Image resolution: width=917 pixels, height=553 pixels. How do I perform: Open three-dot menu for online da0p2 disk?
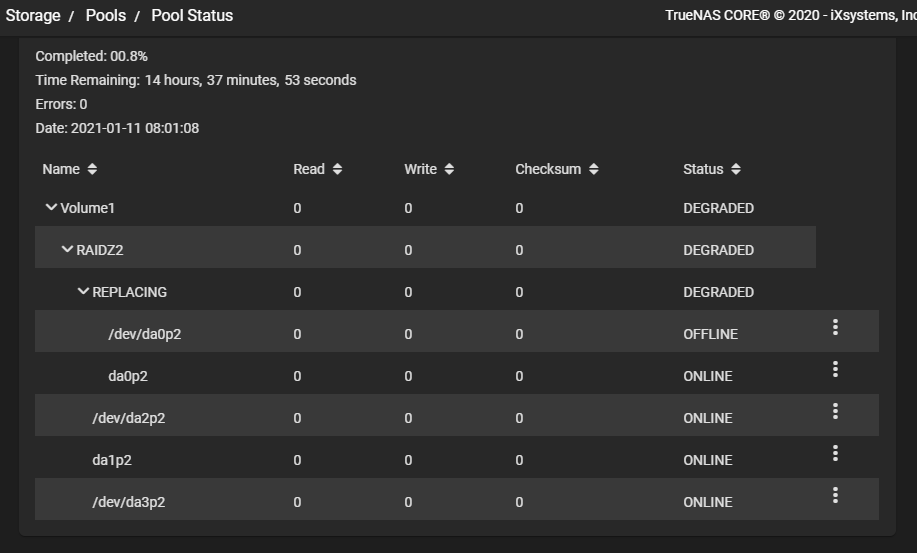click(x=835, y=369)
